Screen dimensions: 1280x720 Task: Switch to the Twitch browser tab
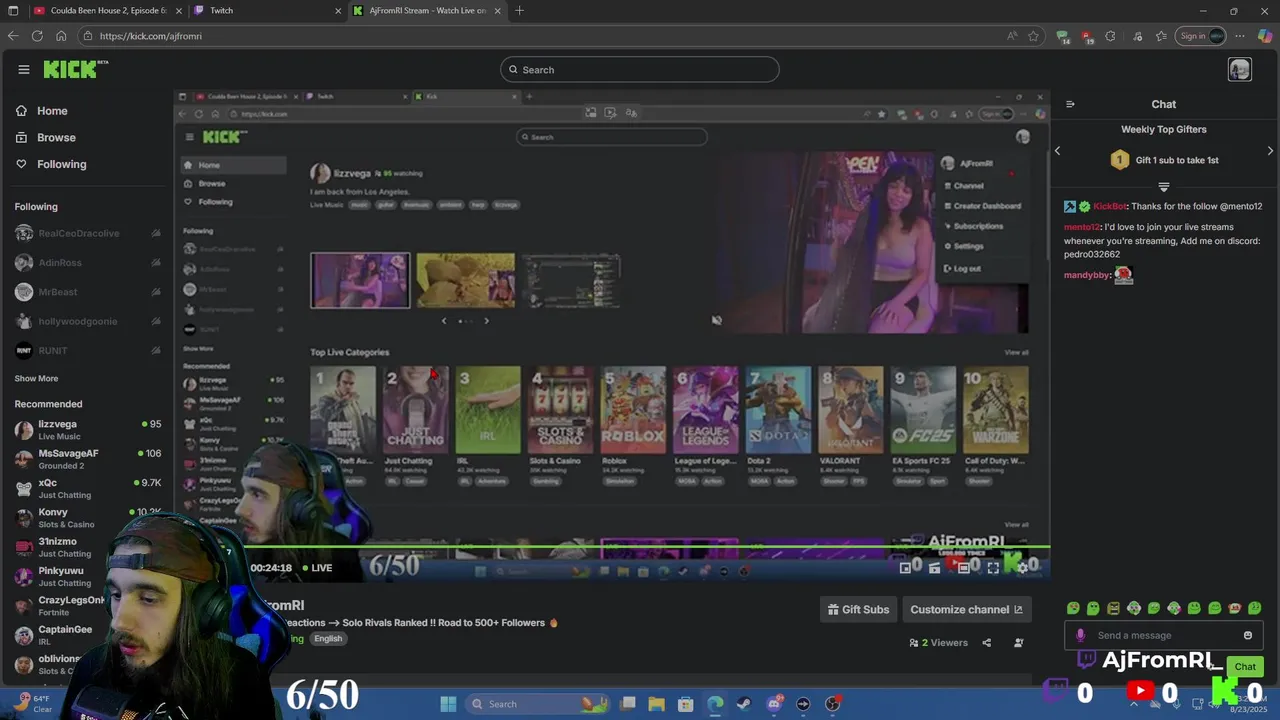[x=265, y=11]
